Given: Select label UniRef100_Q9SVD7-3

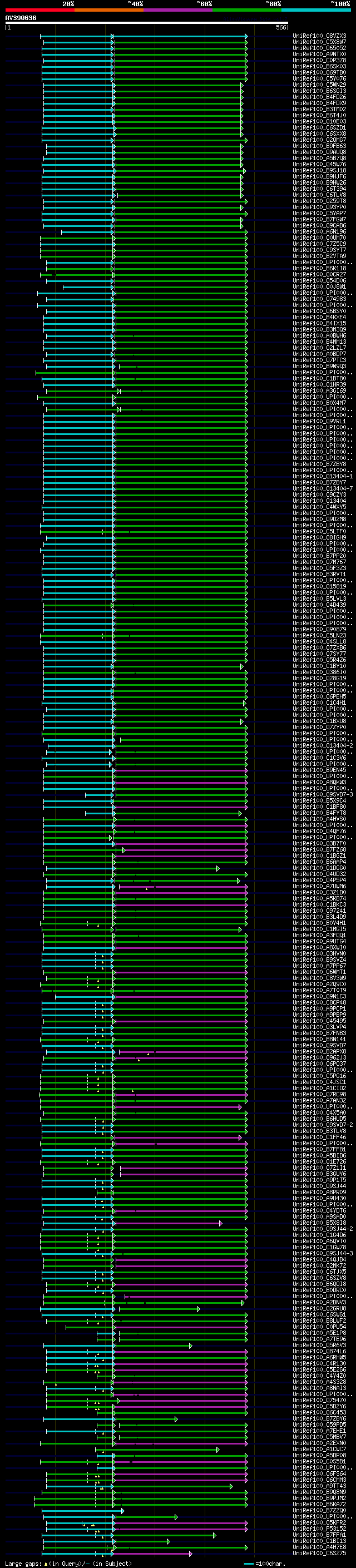Looking at the screenshot, I should click(x=323, y=794).
